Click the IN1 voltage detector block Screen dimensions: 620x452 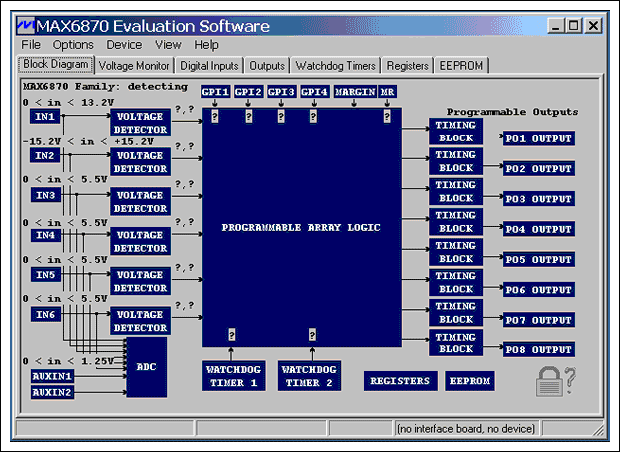(140, 123)
